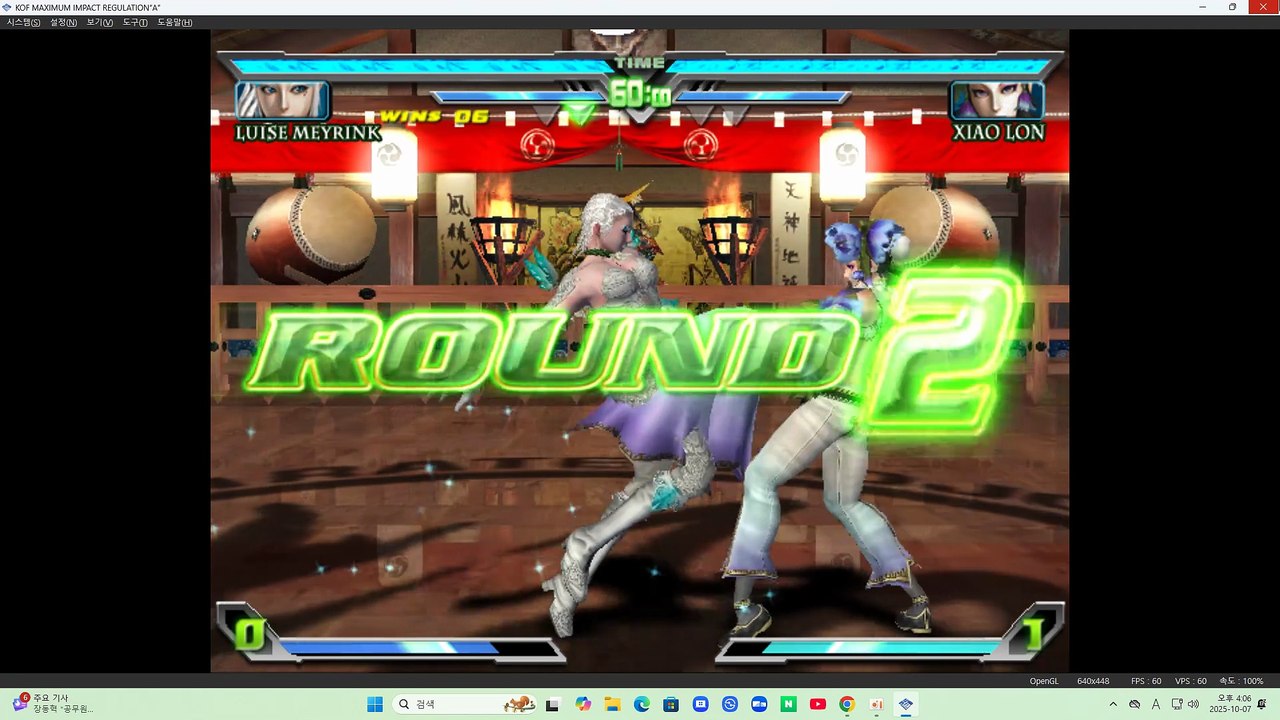Open the 보기(V) menu
1280x720 pixels.
(100, 22)
